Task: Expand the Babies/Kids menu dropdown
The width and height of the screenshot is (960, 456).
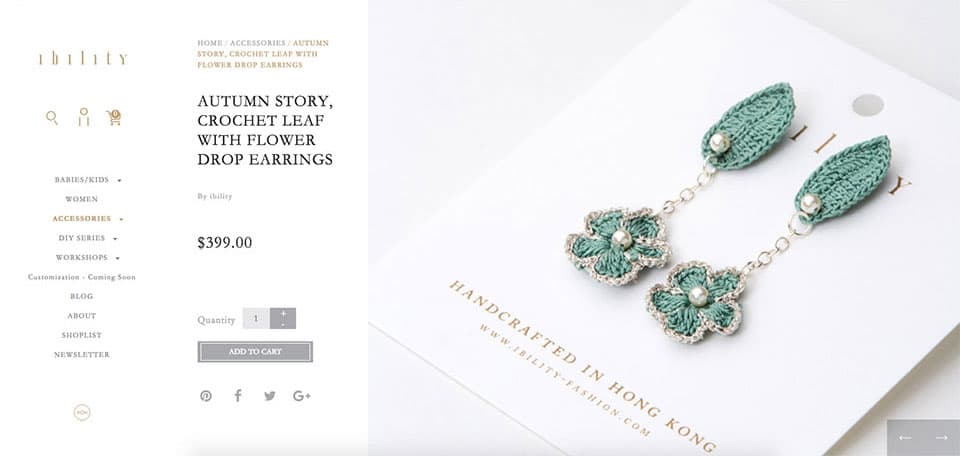Action: pos(119,181)
